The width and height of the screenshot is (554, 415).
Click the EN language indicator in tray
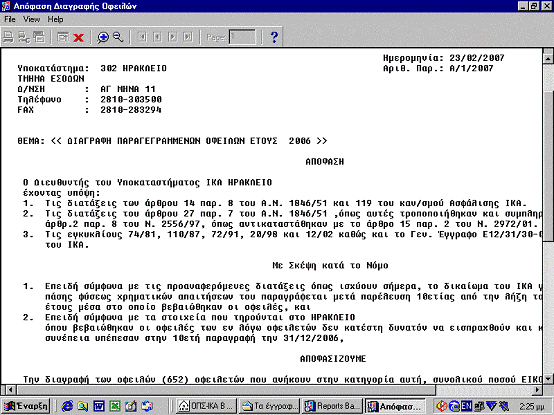pyautogui.click(x=466, y=406)
